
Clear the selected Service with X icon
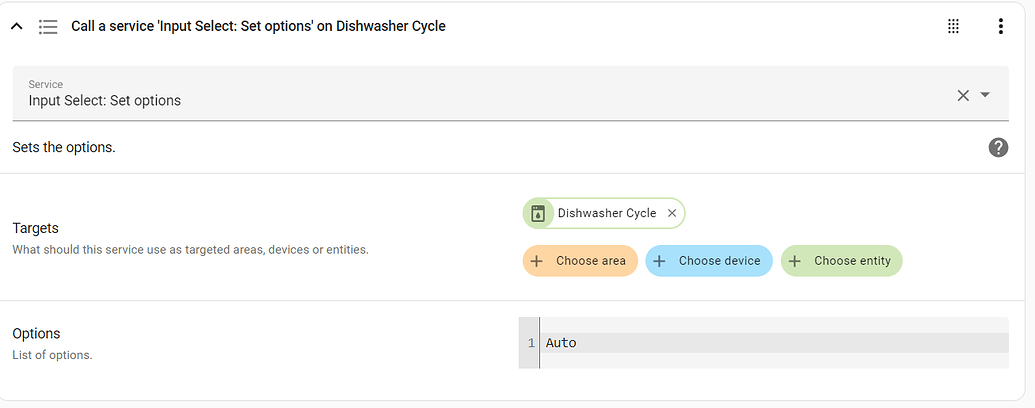pyautogui.click(x=963, y=95)
